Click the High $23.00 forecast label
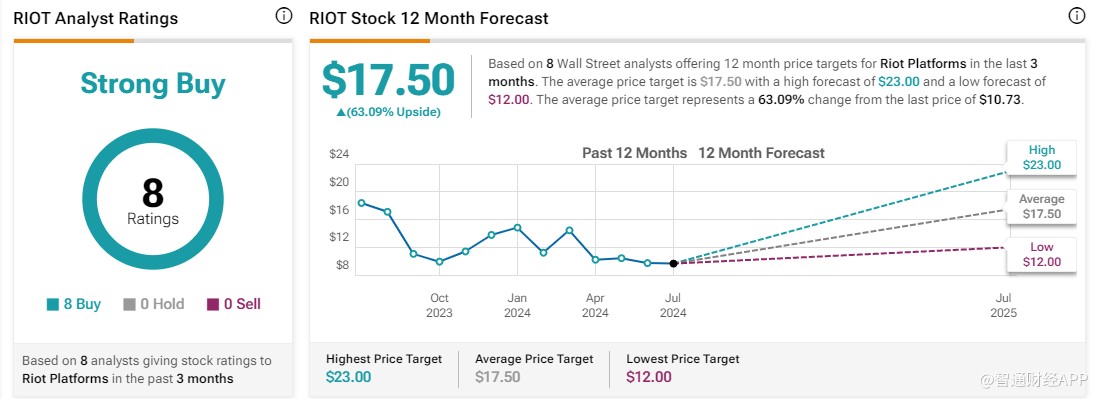 click(1041, 158)
